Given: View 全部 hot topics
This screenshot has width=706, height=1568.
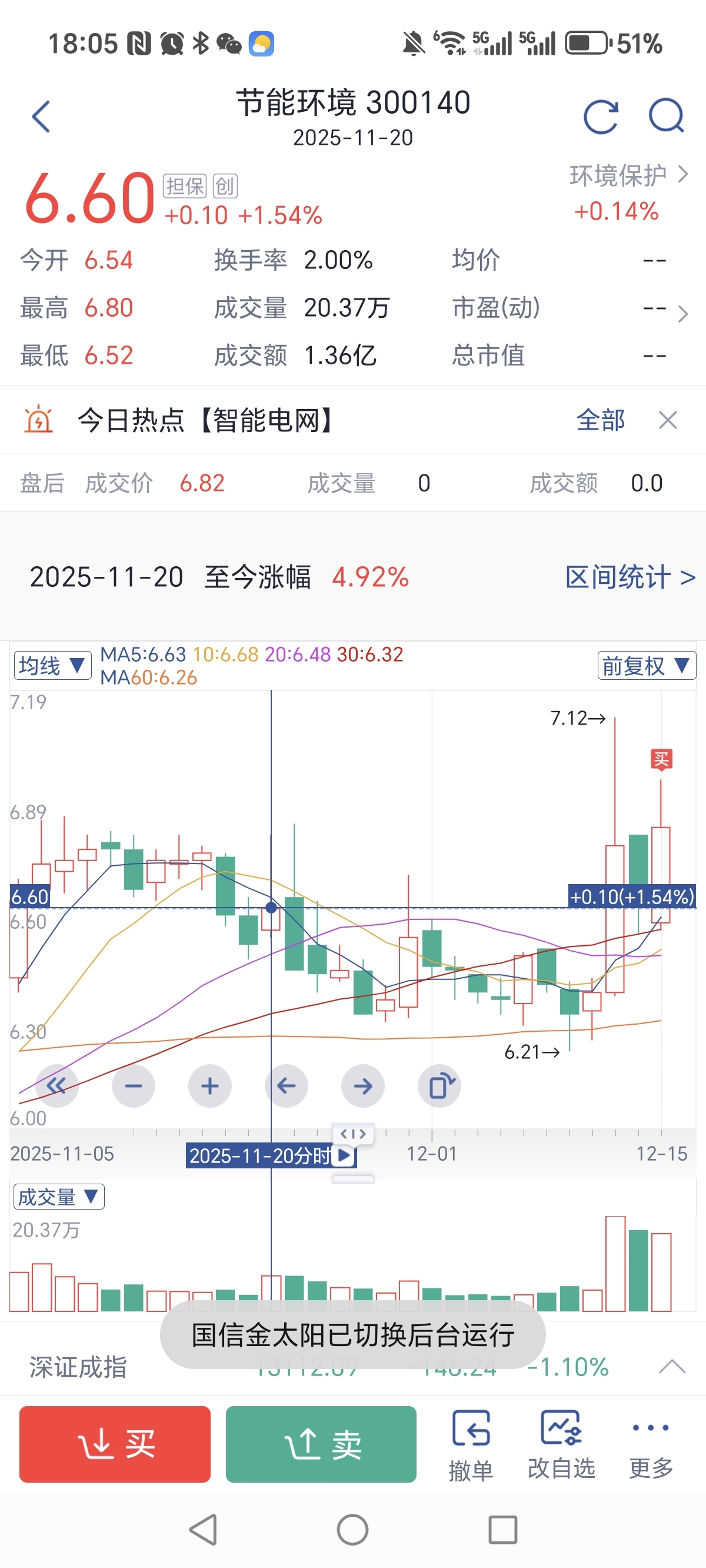Looking at the screenshot, I should [601, 420].
